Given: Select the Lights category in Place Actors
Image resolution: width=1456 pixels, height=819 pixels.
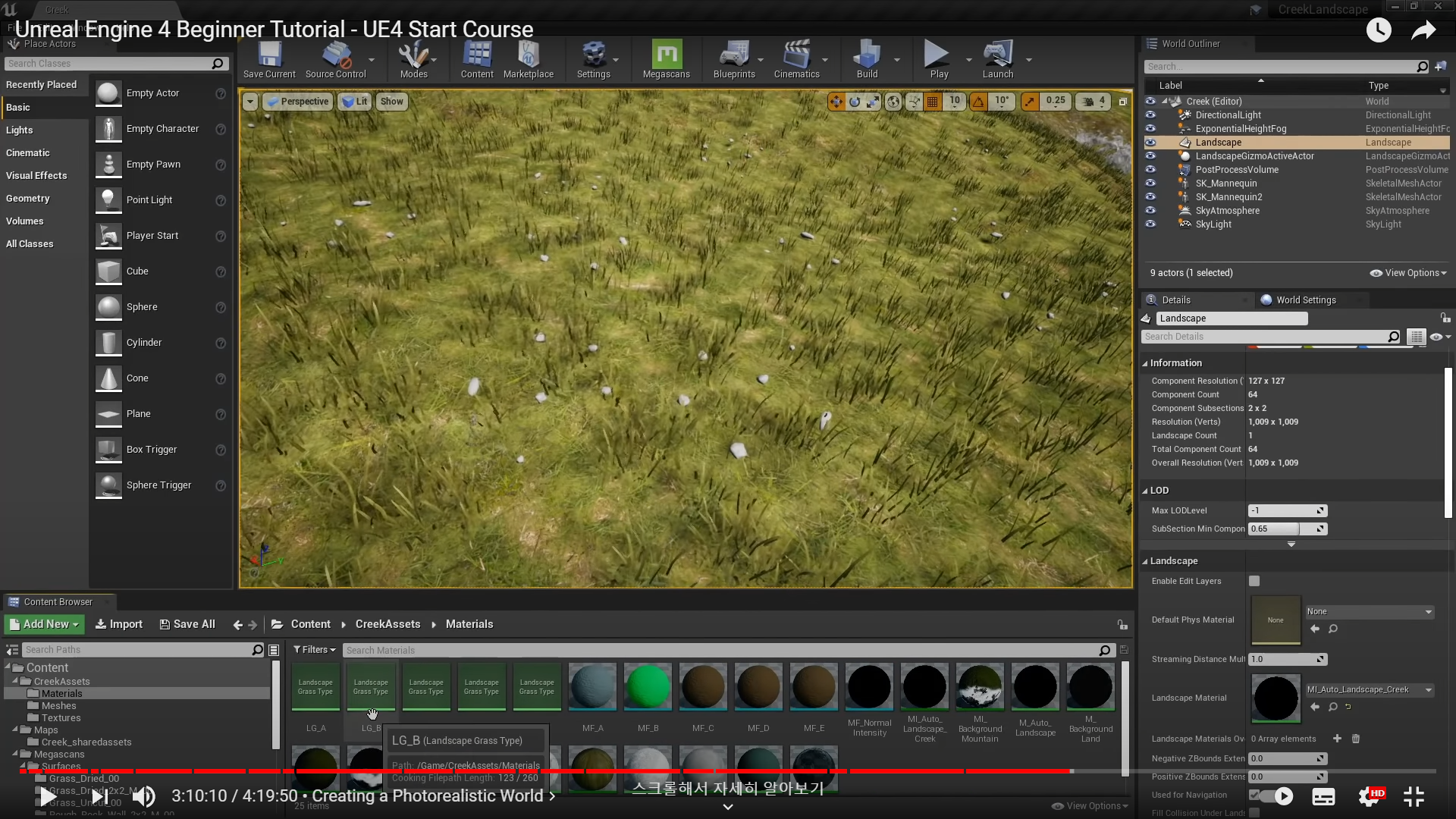Looking at the screenshot, I should (x=20, y=130).
